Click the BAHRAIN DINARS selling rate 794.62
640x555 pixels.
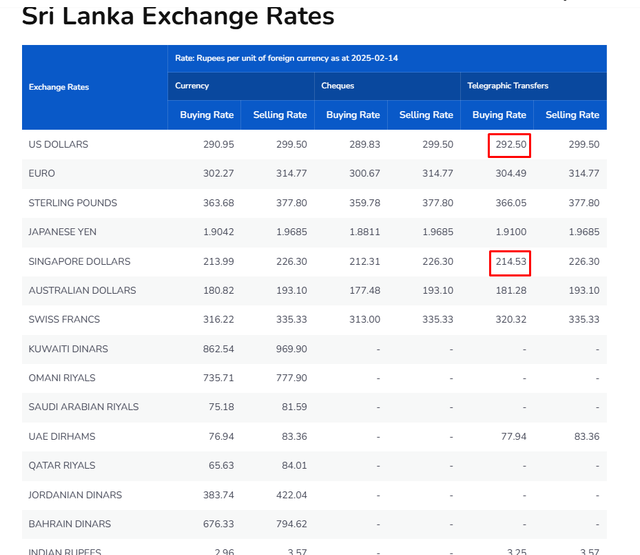[291, 524]
